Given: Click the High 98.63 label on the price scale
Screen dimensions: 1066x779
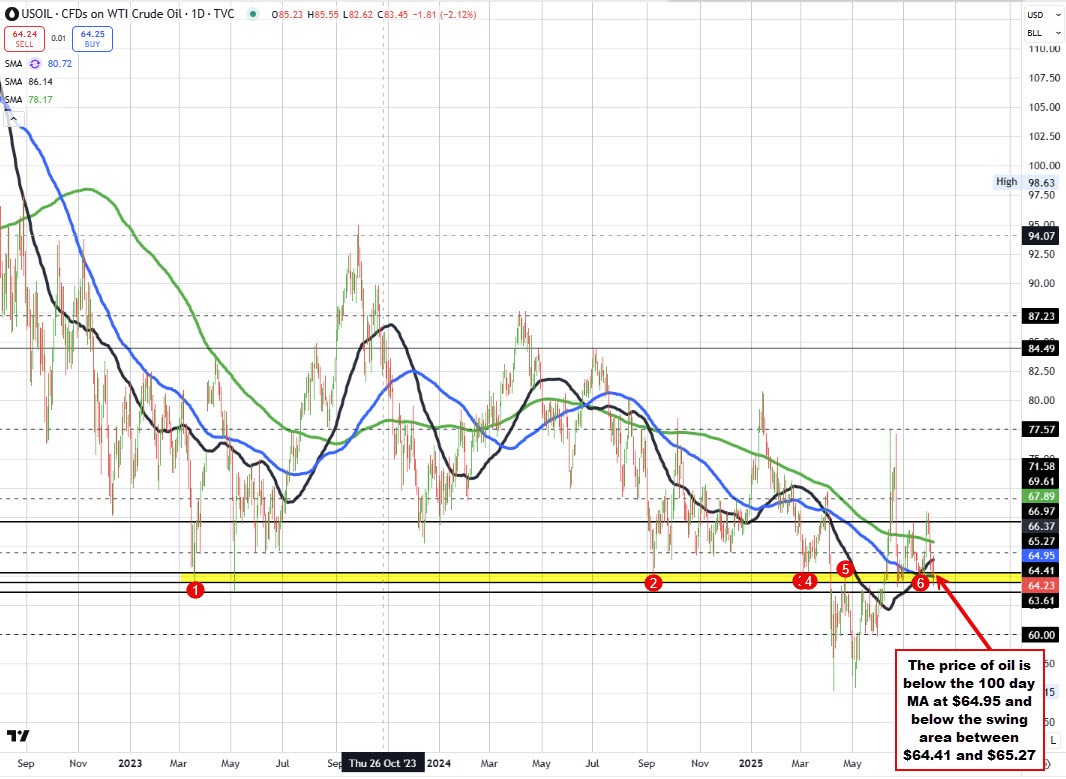Looking at the screenshot, I should tap(1020, 182).
